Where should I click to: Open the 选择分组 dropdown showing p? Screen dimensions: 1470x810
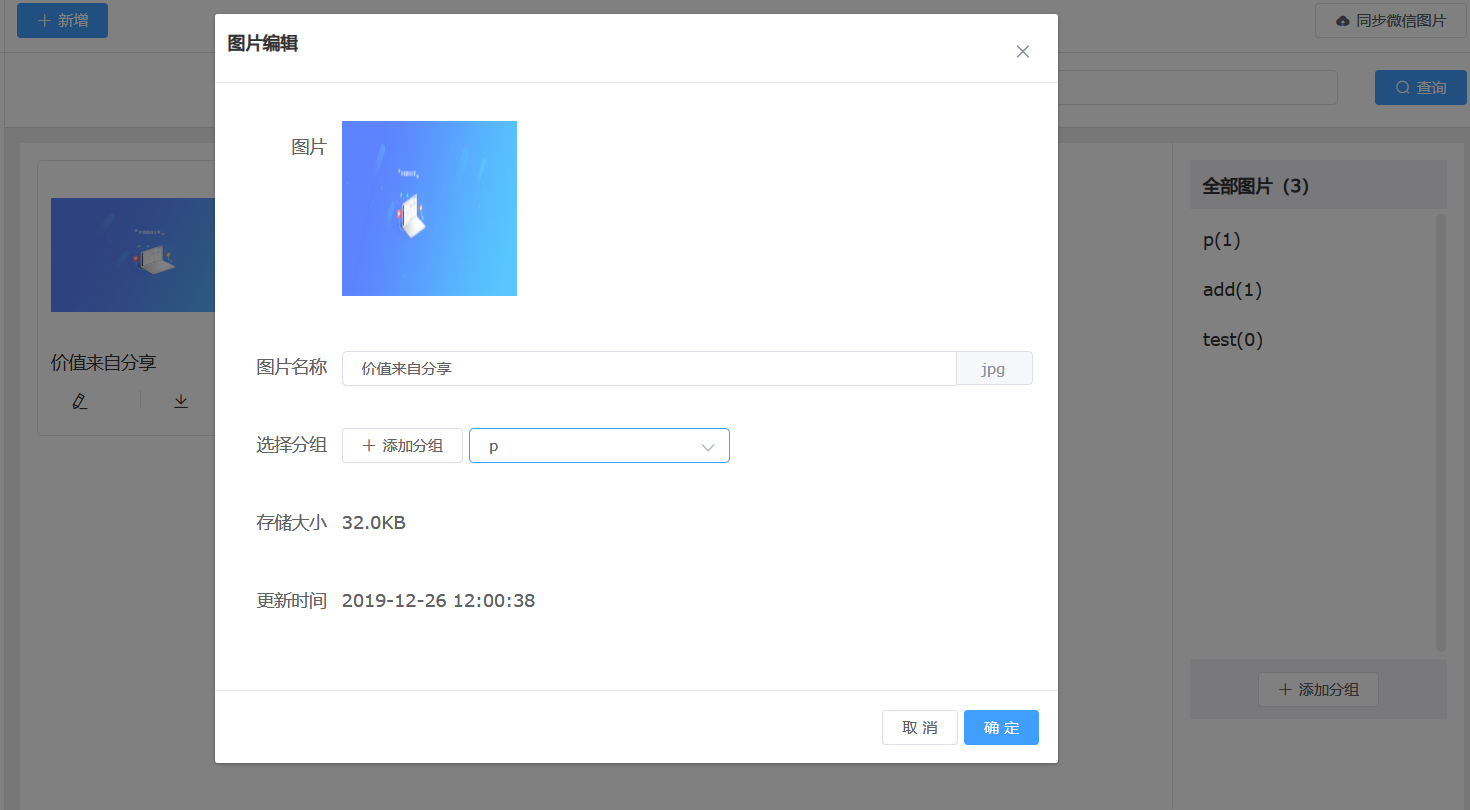pos(599,446)
